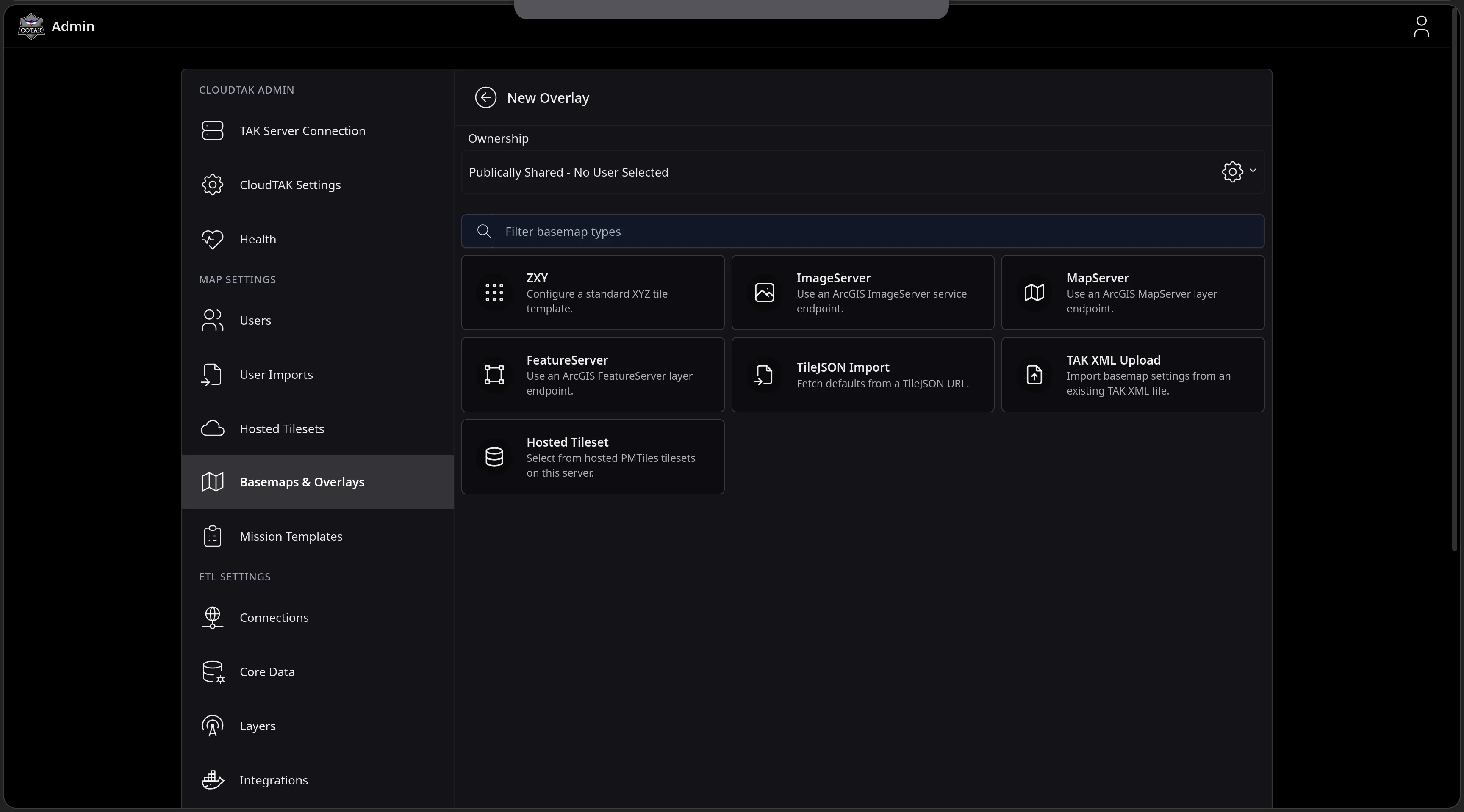The image size is (1464, 812).
Task: Click the ImageServer picture icon
Action: 764,293
